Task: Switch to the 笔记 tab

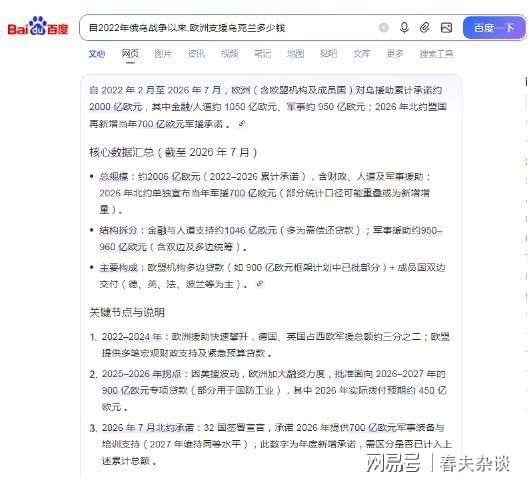Action: pos(262,54)
